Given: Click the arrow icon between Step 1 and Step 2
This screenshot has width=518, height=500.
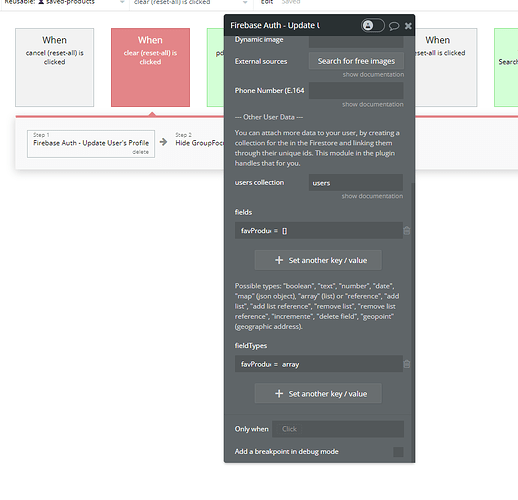Looking at the screenshot, I should point(163,142).
